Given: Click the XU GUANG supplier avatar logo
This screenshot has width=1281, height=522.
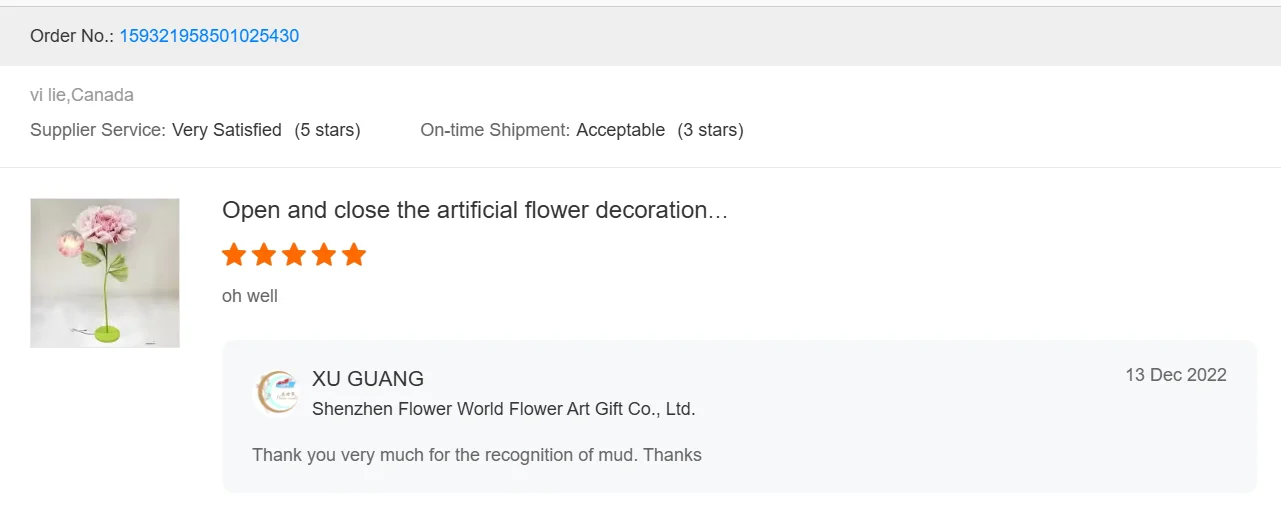Looking at the screenshot, I should click(x=276, y=393).
